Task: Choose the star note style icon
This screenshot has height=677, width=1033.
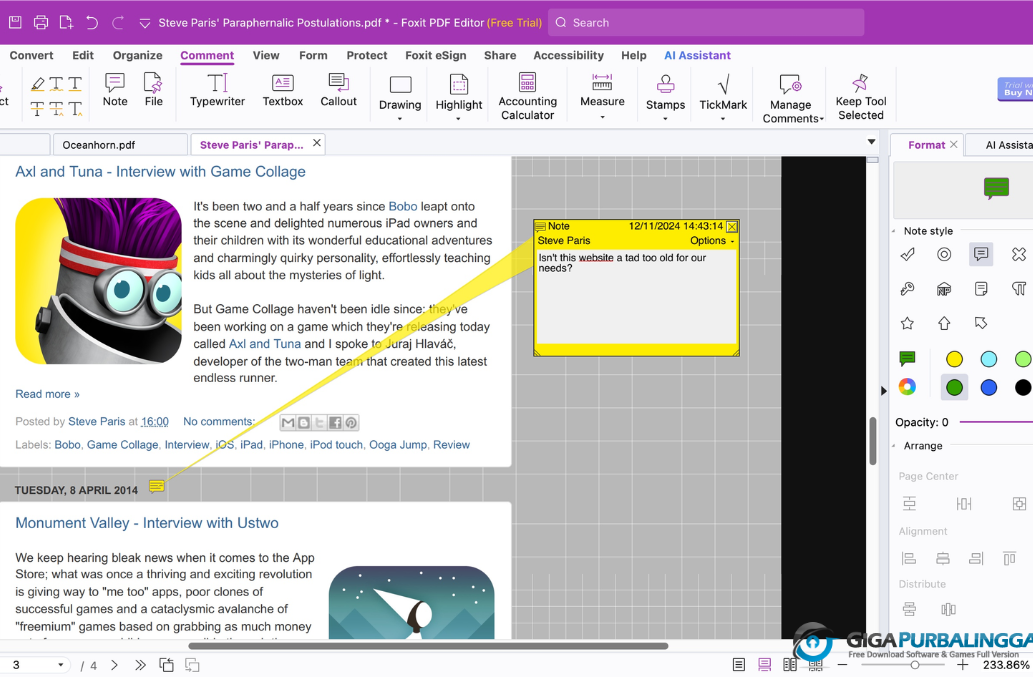Action: click(x=908, y=323)
